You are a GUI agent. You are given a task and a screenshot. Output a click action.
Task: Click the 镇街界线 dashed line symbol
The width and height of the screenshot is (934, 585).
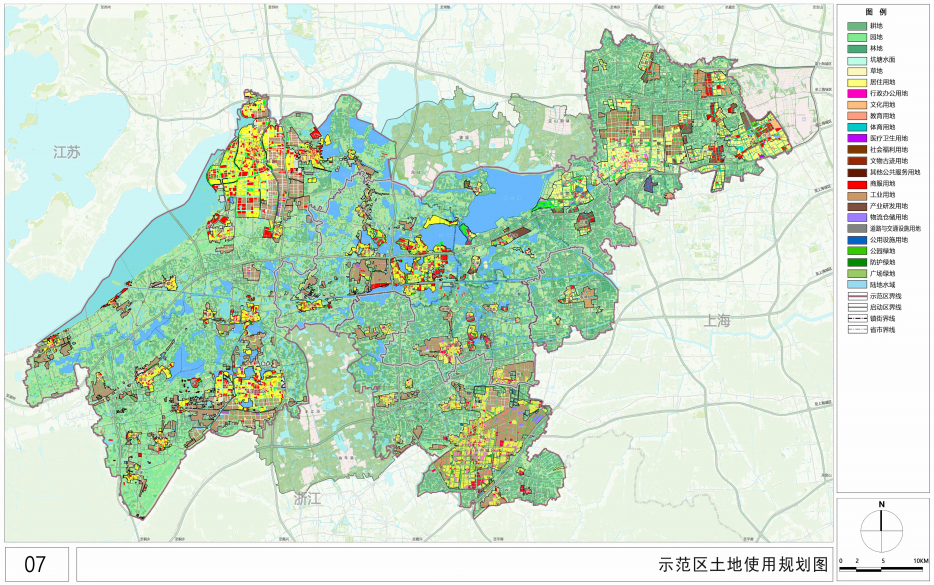point(857,319)
